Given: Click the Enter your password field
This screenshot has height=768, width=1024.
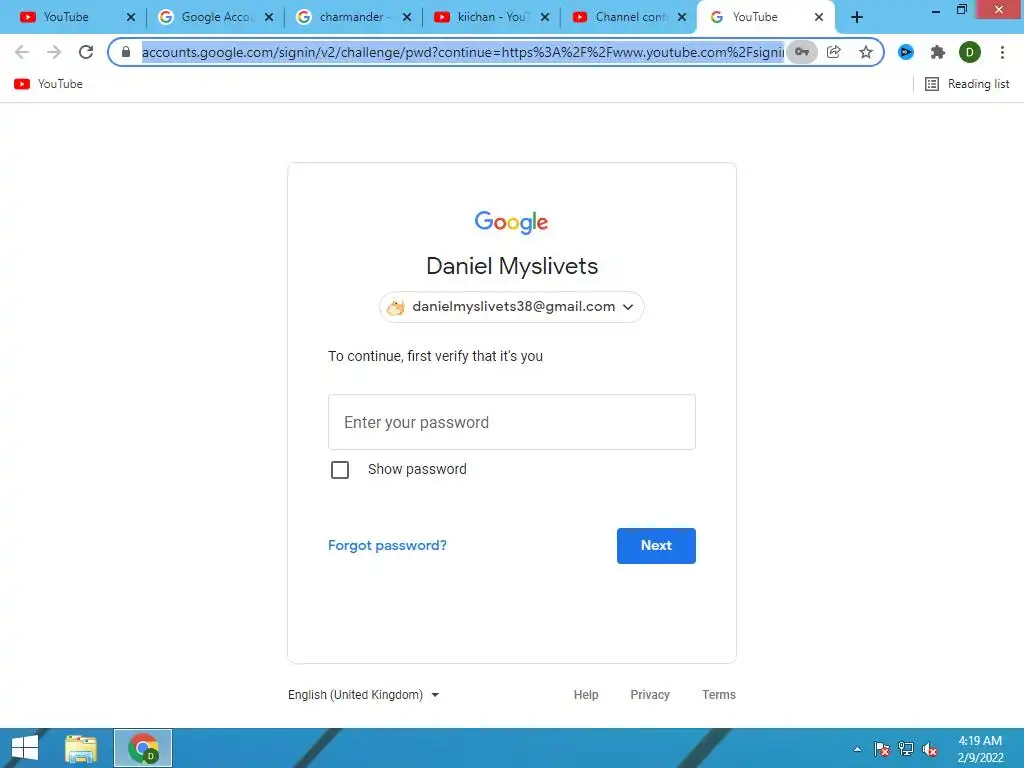Looking at the screenshot, I should 512,422.
